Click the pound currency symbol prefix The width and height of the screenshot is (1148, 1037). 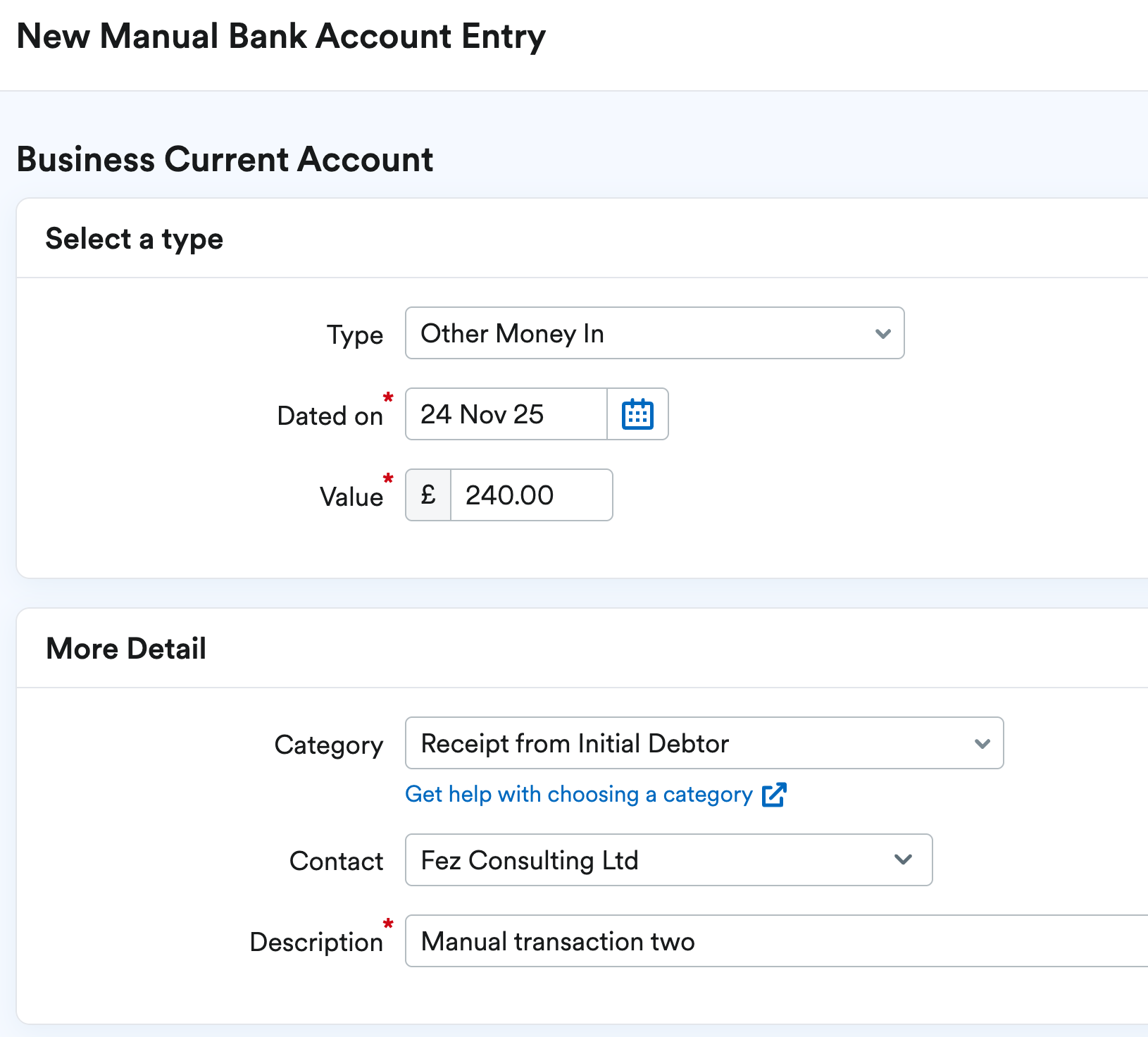(428, 495)
